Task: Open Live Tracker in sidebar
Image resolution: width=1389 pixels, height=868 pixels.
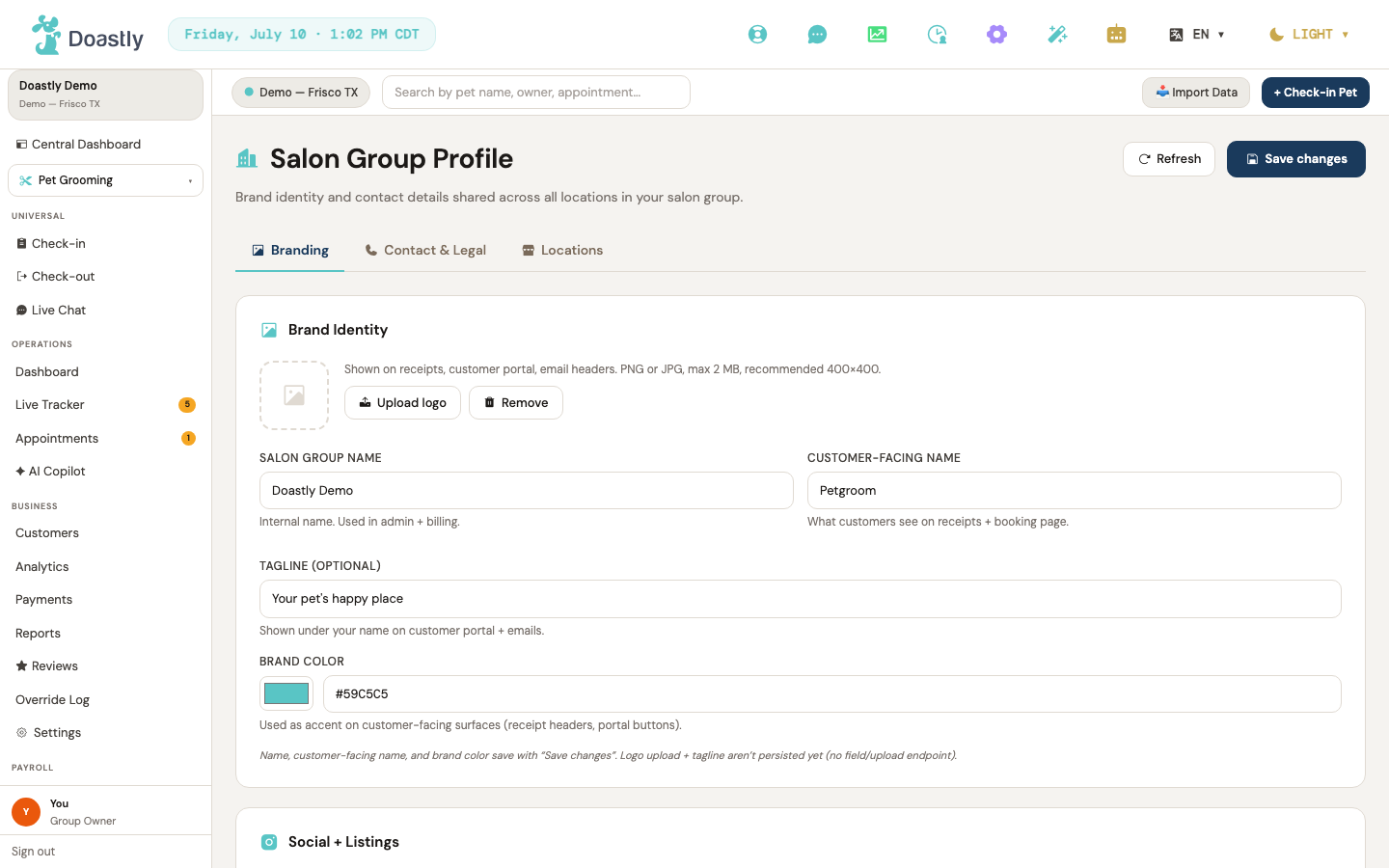Action: [x=105, y=405]
